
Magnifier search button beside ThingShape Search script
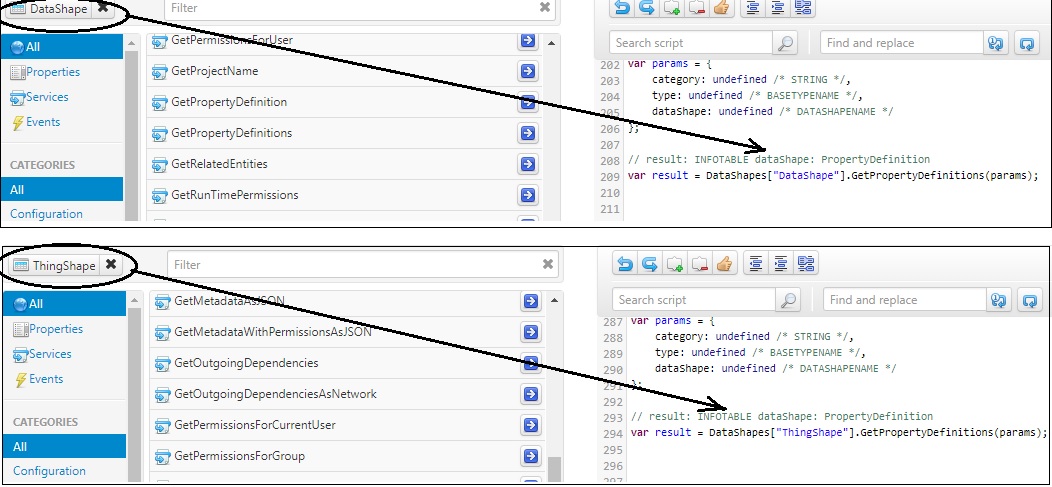point(788,300)
